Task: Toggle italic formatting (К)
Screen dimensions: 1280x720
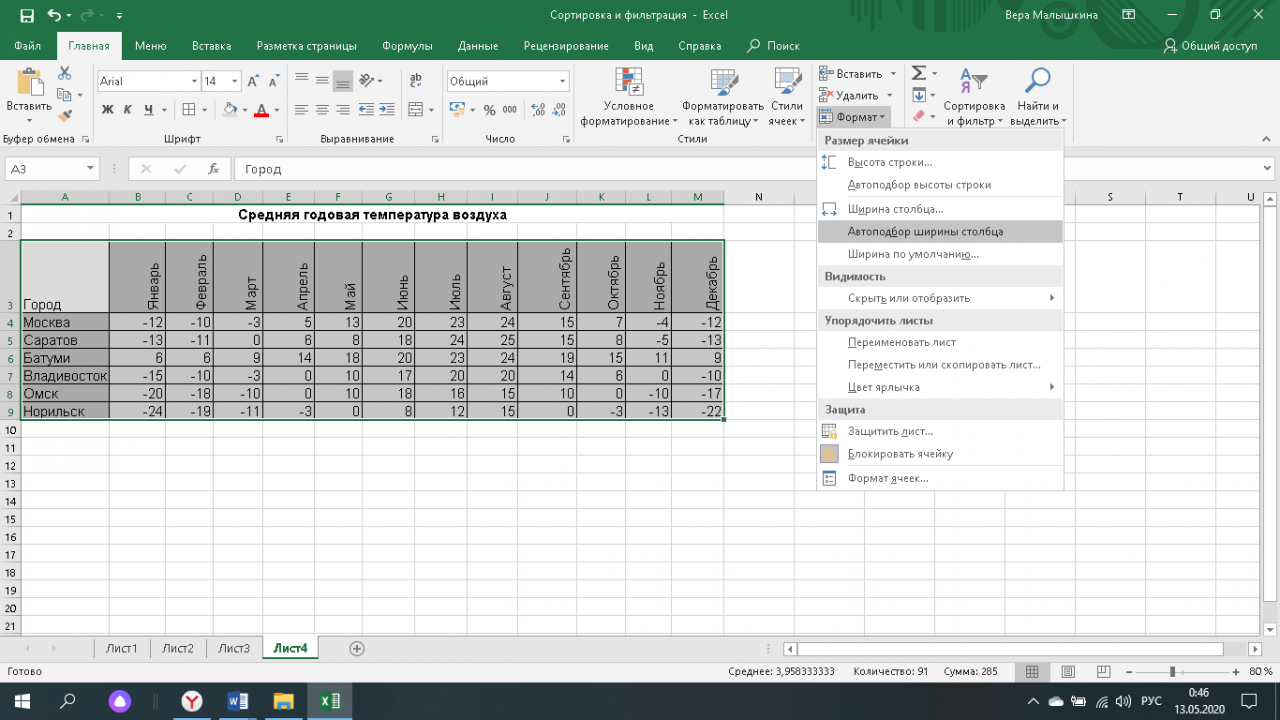Action: 128,110
